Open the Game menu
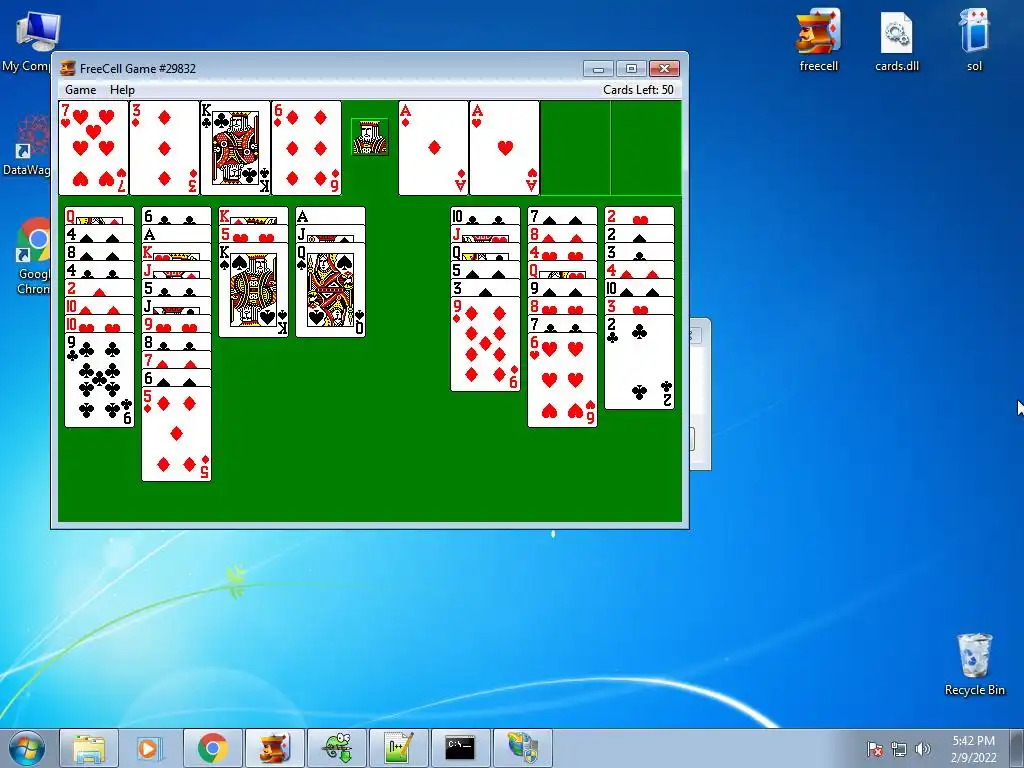Image resolution: width=1024 pixels, height=768 pixels. click(x=80, y=90)
